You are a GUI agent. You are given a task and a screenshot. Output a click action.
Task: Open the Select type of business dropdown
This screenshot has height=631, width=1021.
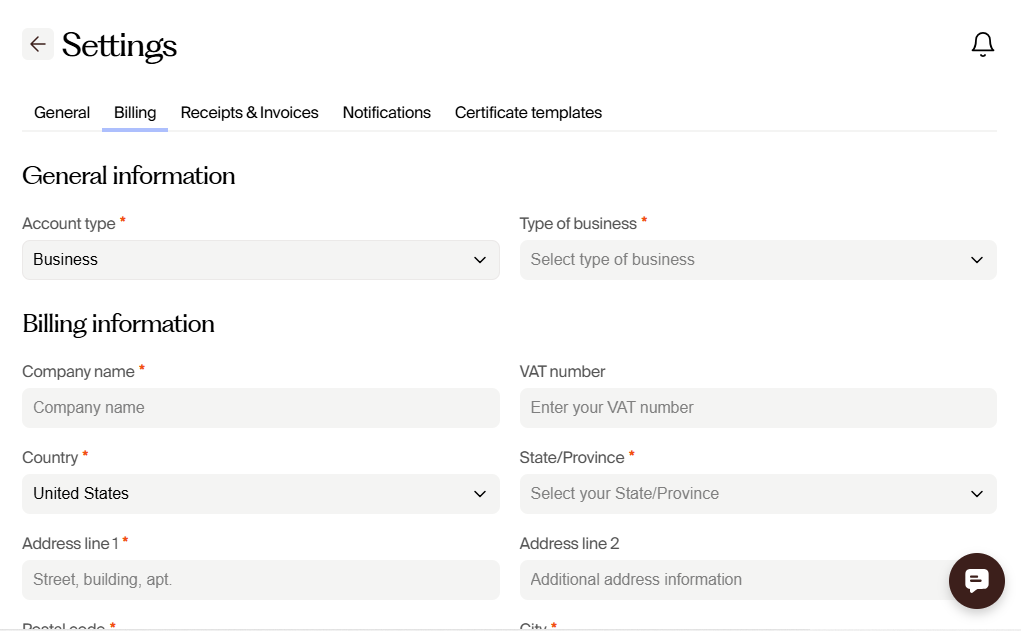[757, 260]
